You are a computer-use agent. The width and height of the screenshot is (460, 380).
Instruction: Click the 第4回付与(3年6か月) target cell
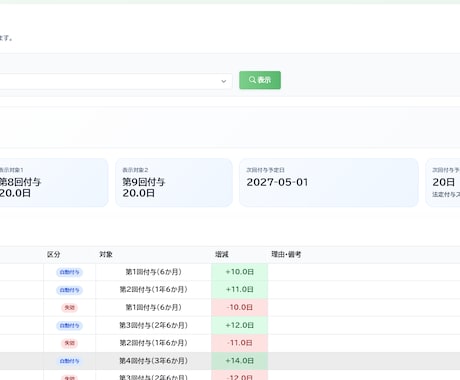click(153, 361)
